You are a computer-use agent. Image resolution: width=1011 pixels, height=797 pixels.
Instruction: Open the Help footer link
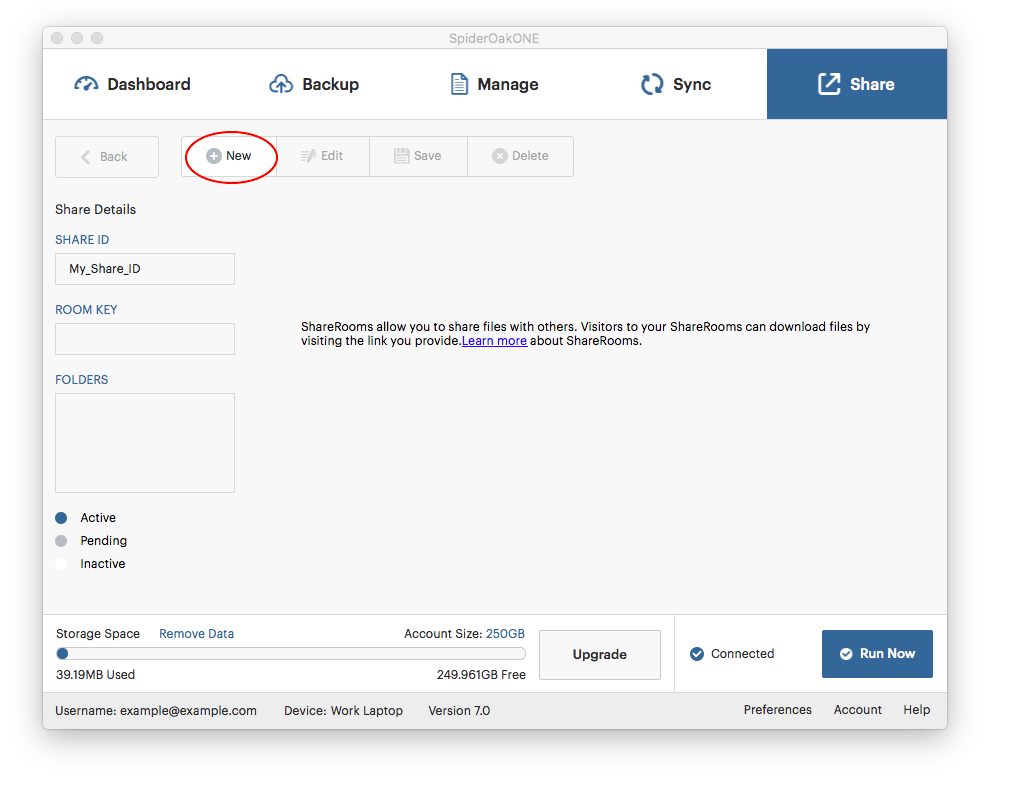(x=916, y=710)
